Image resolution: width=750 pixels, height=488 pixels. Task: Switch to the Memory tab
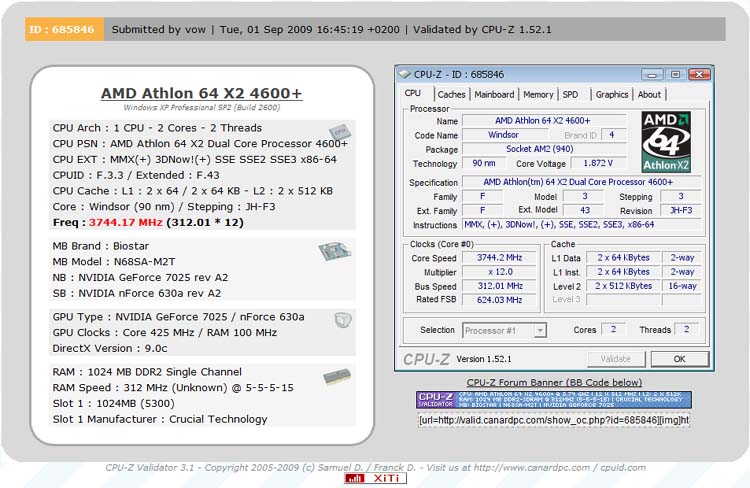pos(538,95)
